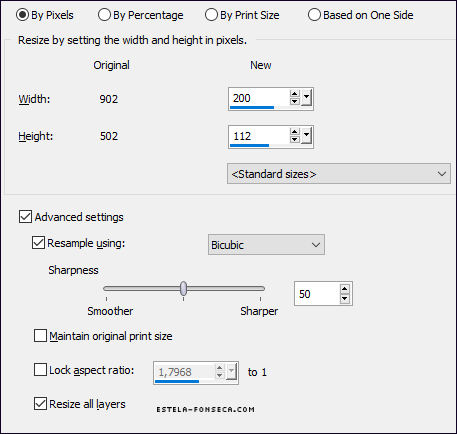Image resolution: width=457 pixels, height=434 pixels.
Task: Select the By Percentage radio button
Action: (104, 15)
